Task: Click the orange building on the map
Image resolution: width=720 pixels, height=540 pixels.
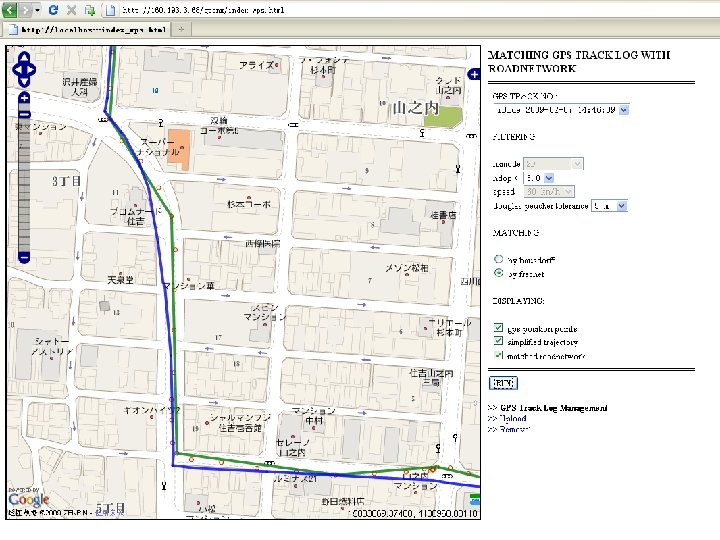Action: [179, 150]
